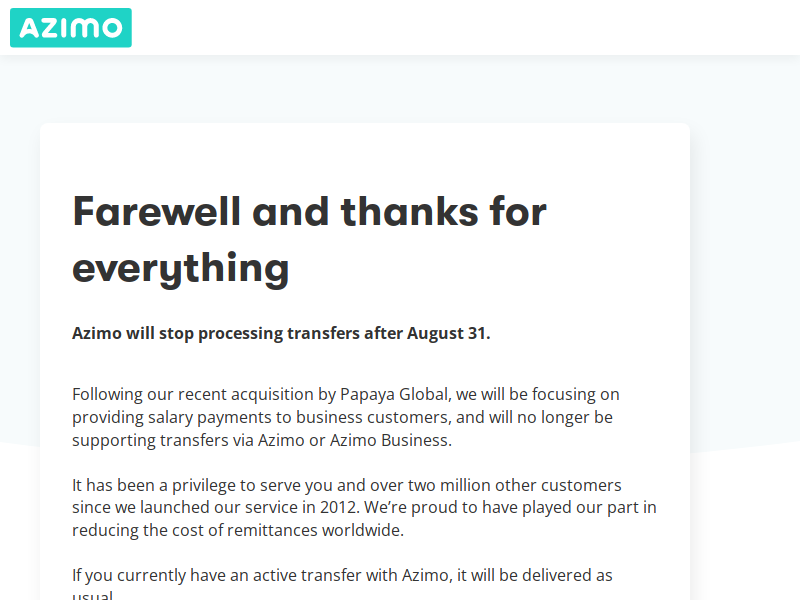Screen dimensions: 800x600
Task: Click the 'Farewell and thanks for' heading line
Action: pos(309,212)
